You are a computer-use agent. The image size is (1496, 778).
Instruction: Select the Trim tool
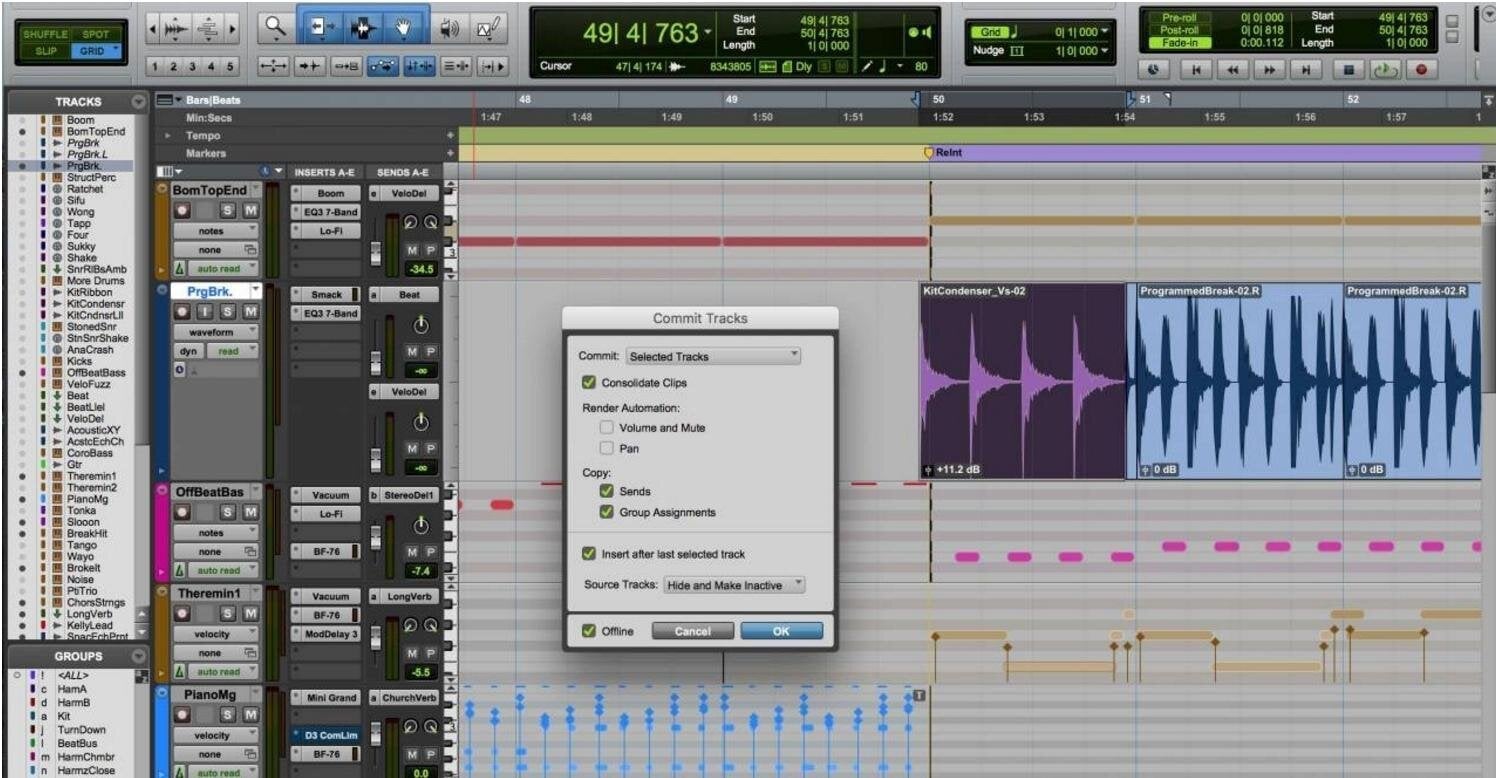(x=322, y=27)
